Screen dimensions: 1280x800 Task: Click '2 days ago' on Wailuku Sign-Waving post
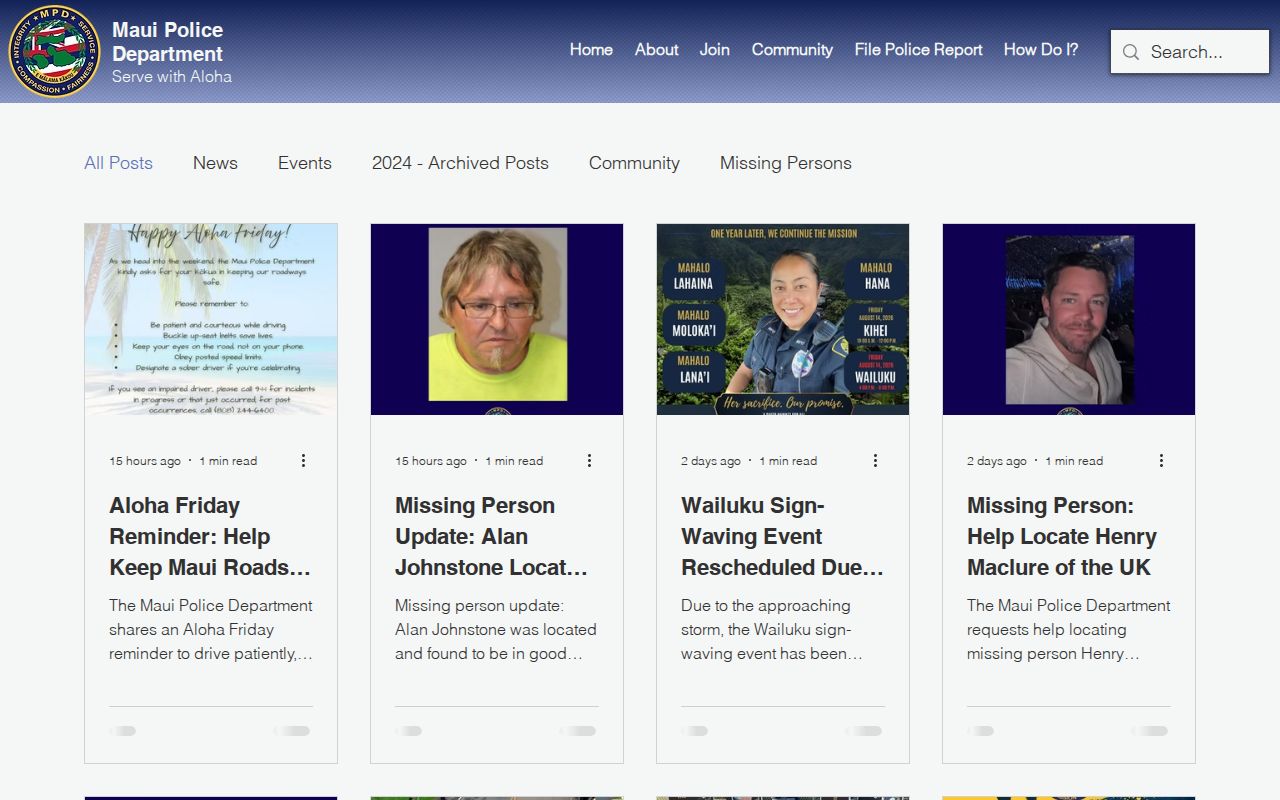(711, 461)
